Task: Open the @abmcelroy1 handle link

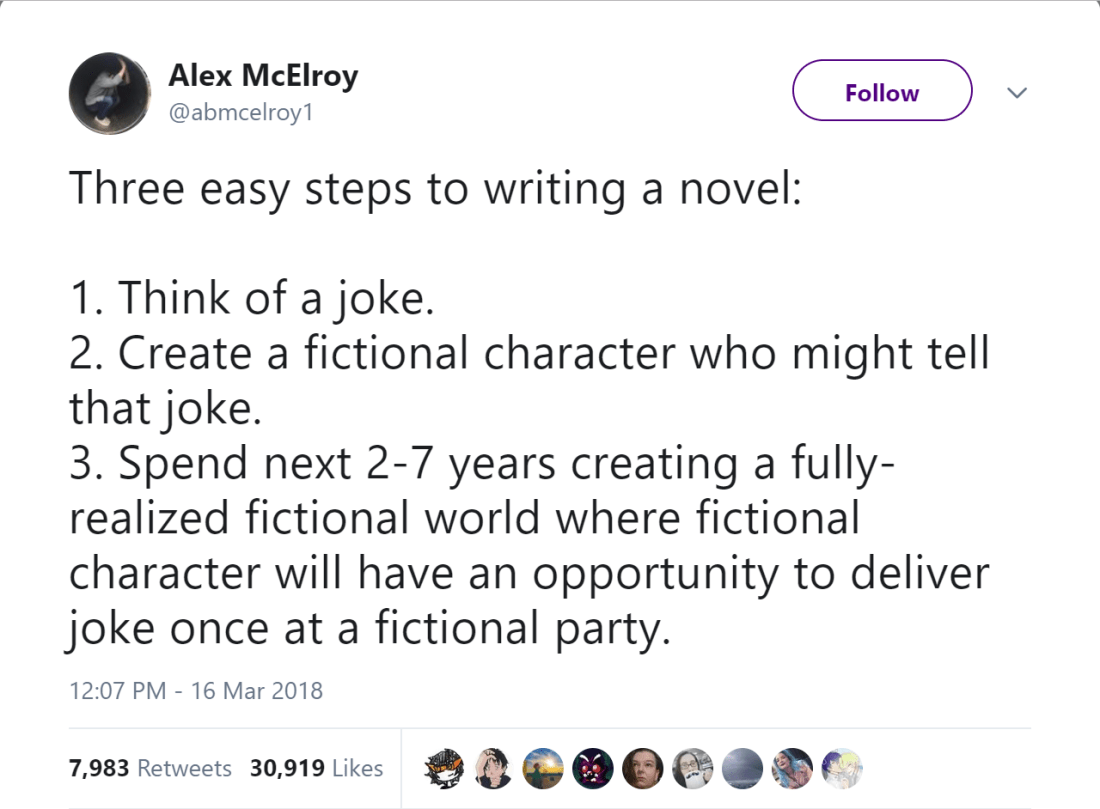Action: tap(241, 112)
